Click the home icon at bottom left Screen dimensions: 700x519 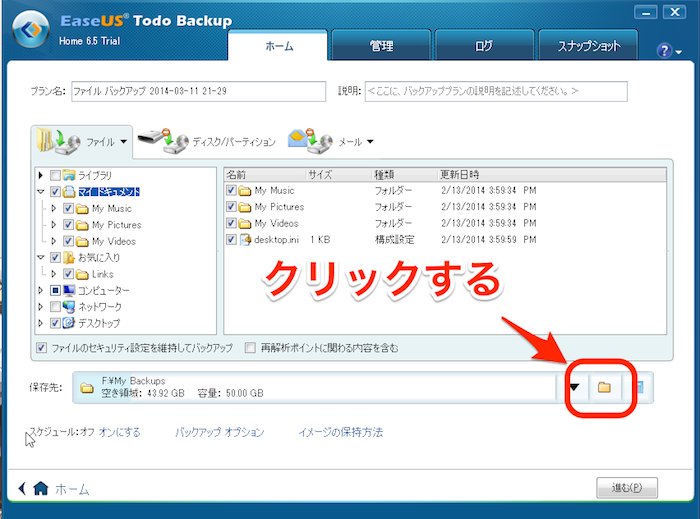pyautogui.click(x=40, y=489)
